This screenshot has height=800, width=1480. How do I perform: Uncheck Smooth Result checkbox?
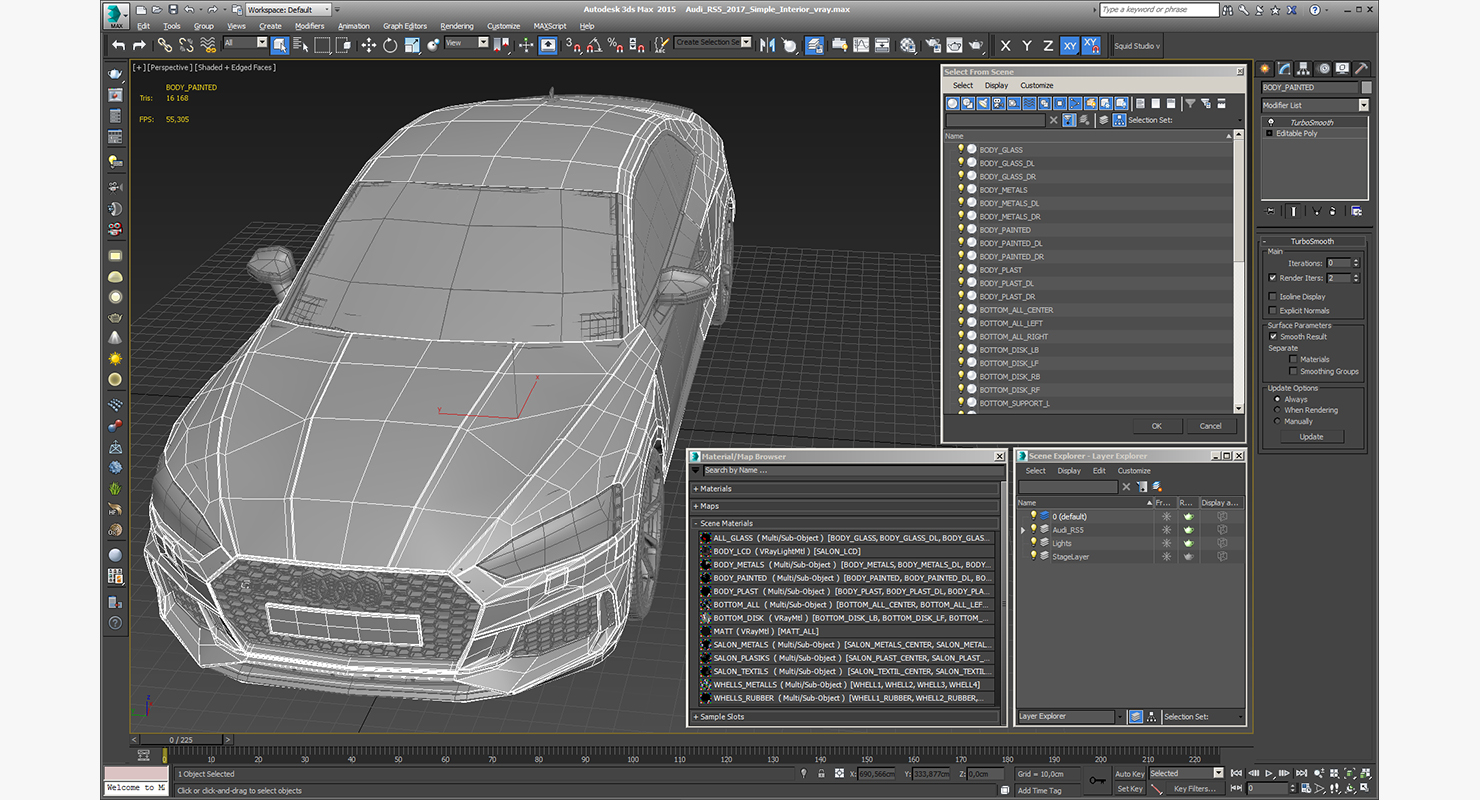point(1273,336)
